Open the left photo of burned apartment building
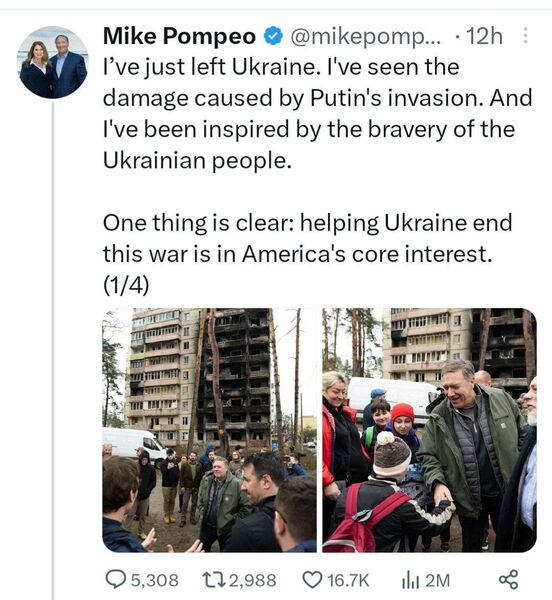 coord(209,430)
